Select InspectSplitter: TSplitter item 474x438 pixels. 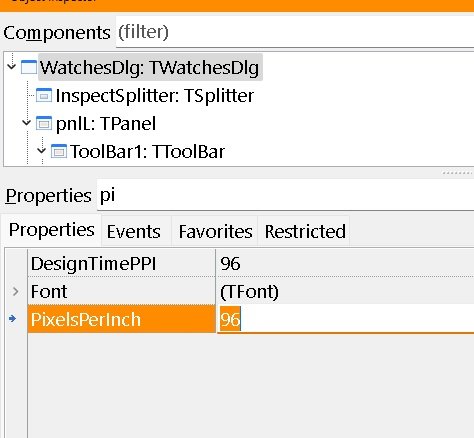tap(155, 96)
